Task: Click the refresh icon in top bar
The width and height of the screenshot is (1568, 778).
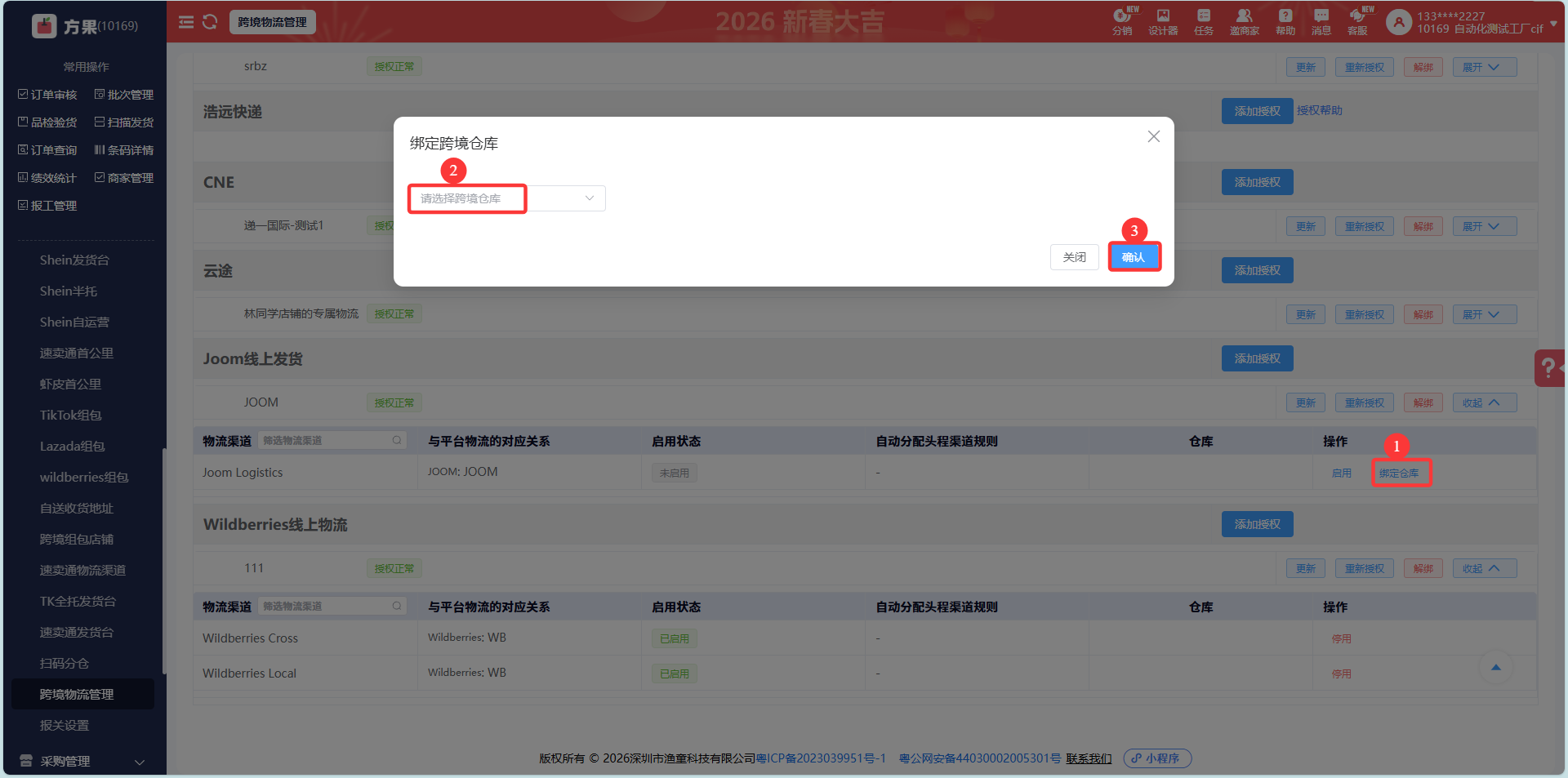Action: click(210, 22)
